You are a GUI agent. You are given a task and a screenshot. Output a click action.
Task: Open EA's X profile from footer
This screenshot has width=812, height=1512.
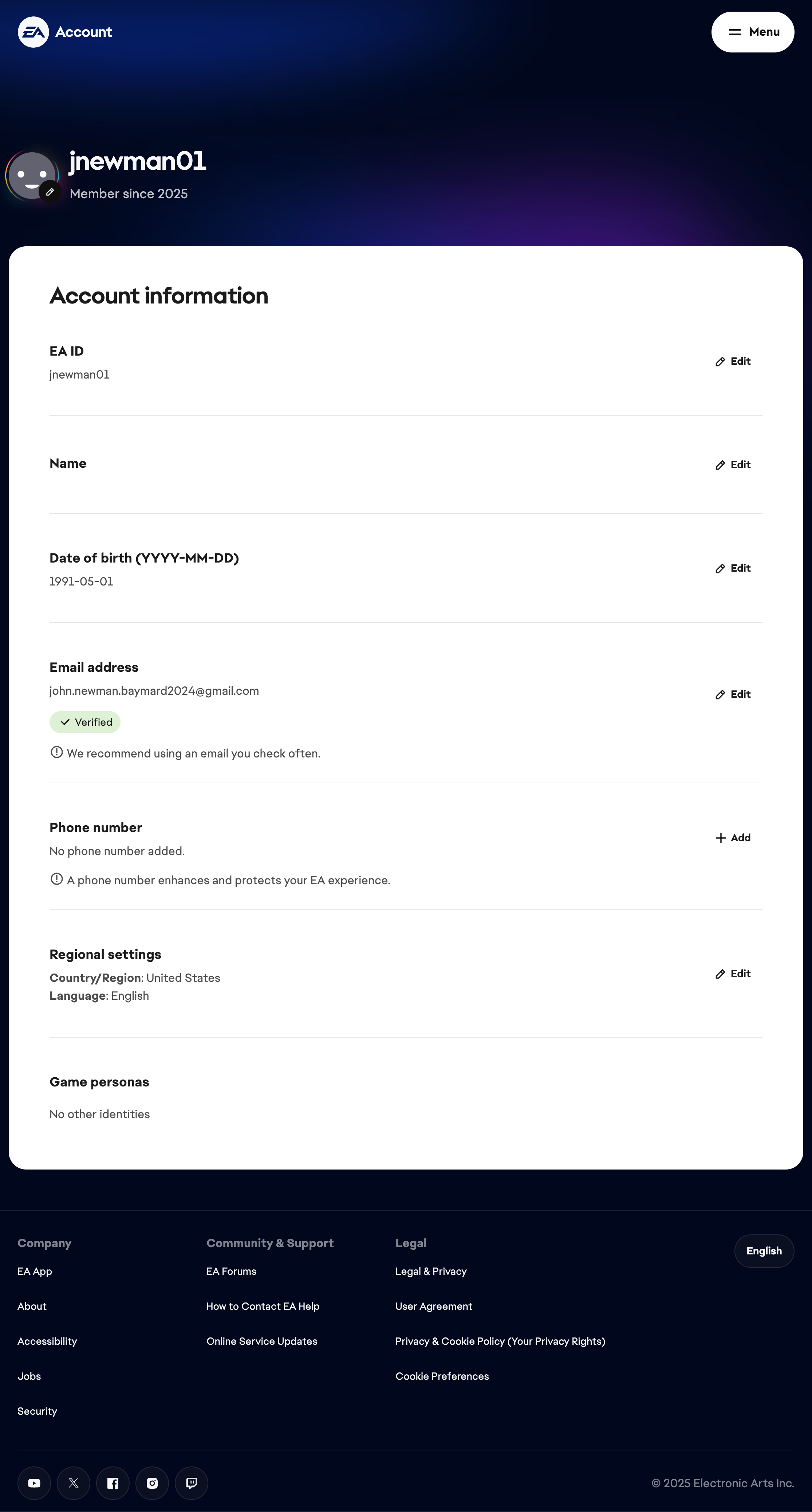(x=73, y=1482)
